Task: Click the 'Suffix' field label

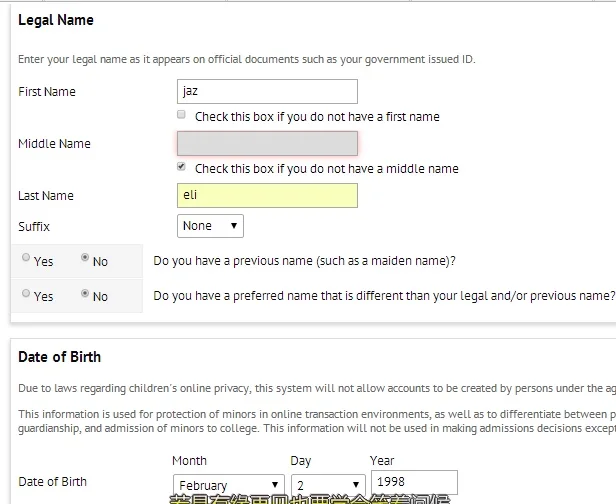Action: (x=34, y=226)
